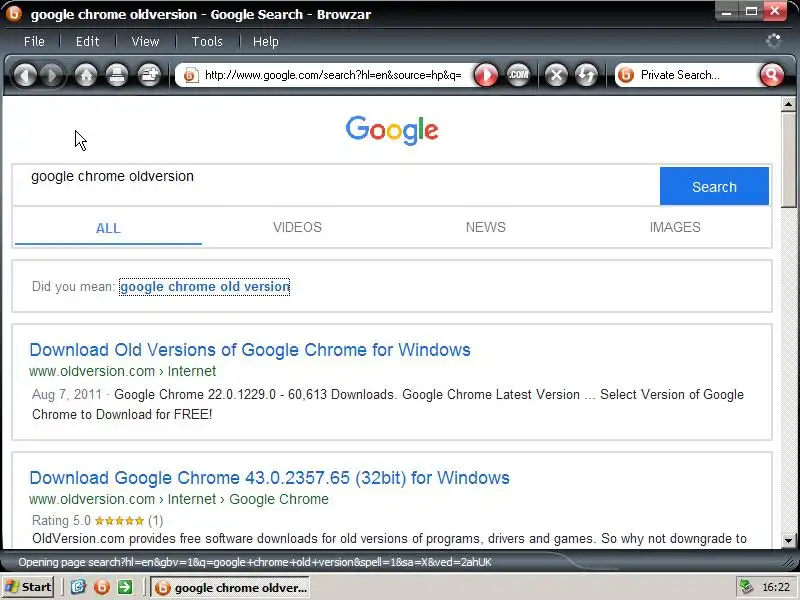The image size is (800, 600).
Task: Open the View menu
Action: (x=145, y=41)
